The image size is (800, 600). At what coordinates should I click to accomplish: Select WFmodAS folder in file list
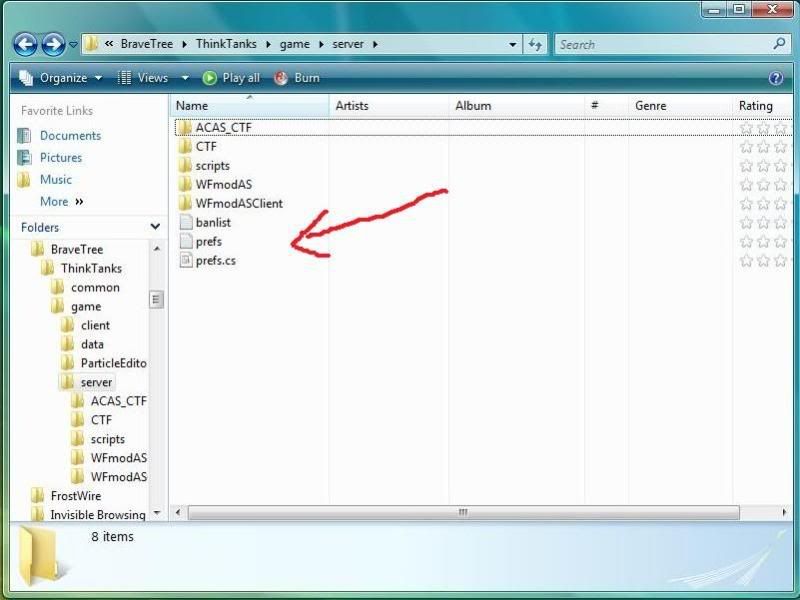point(223,184)
